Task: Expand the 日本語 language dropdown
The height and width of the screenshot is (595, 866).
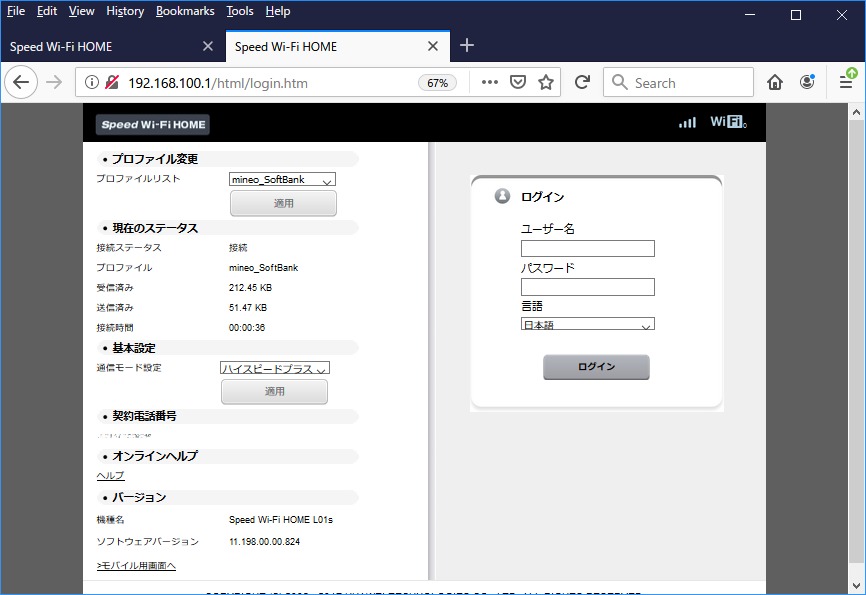Action: 587,325
